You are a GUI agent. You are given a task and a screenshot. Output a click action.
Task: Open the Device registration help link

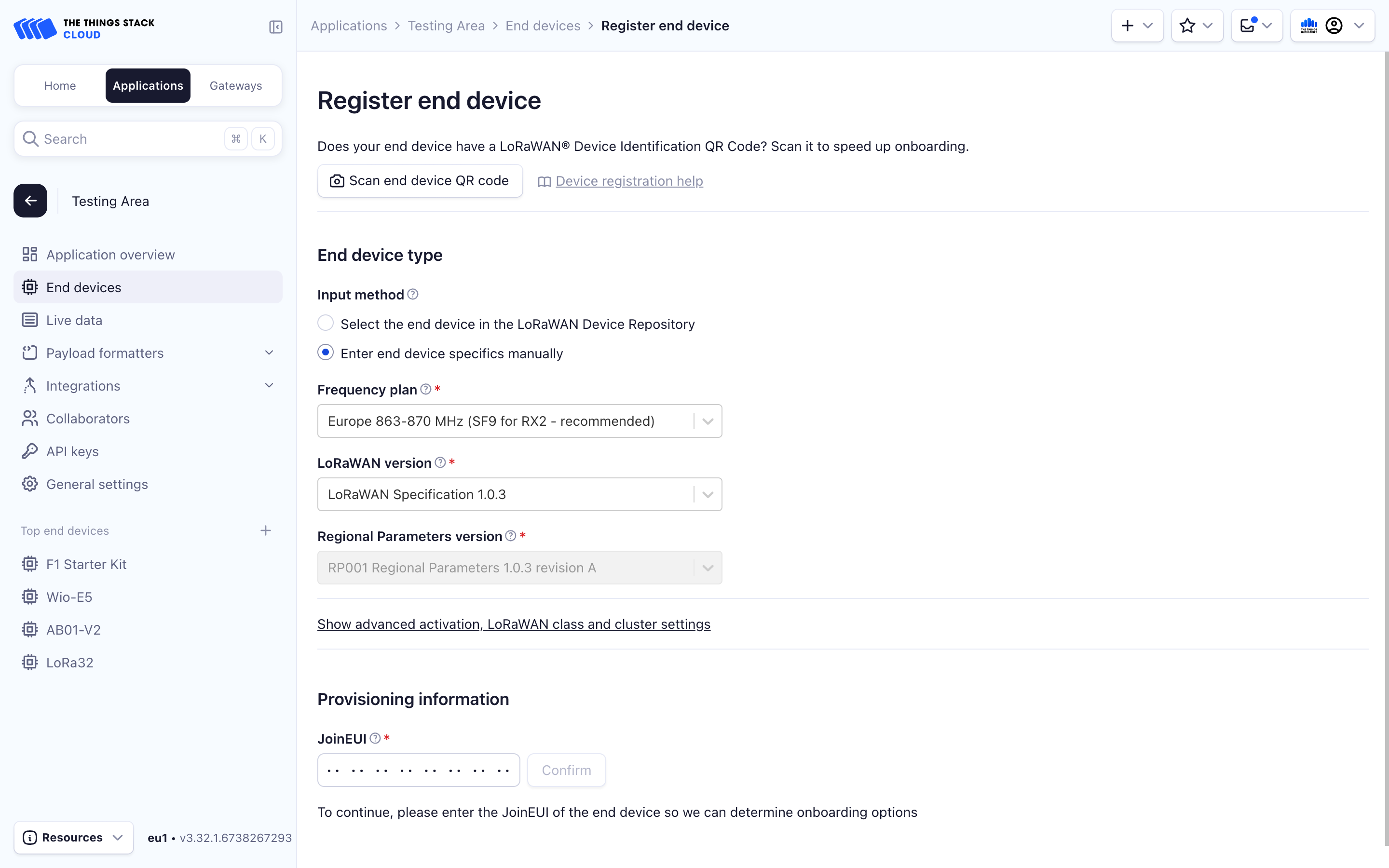click(x=629, y=181)
